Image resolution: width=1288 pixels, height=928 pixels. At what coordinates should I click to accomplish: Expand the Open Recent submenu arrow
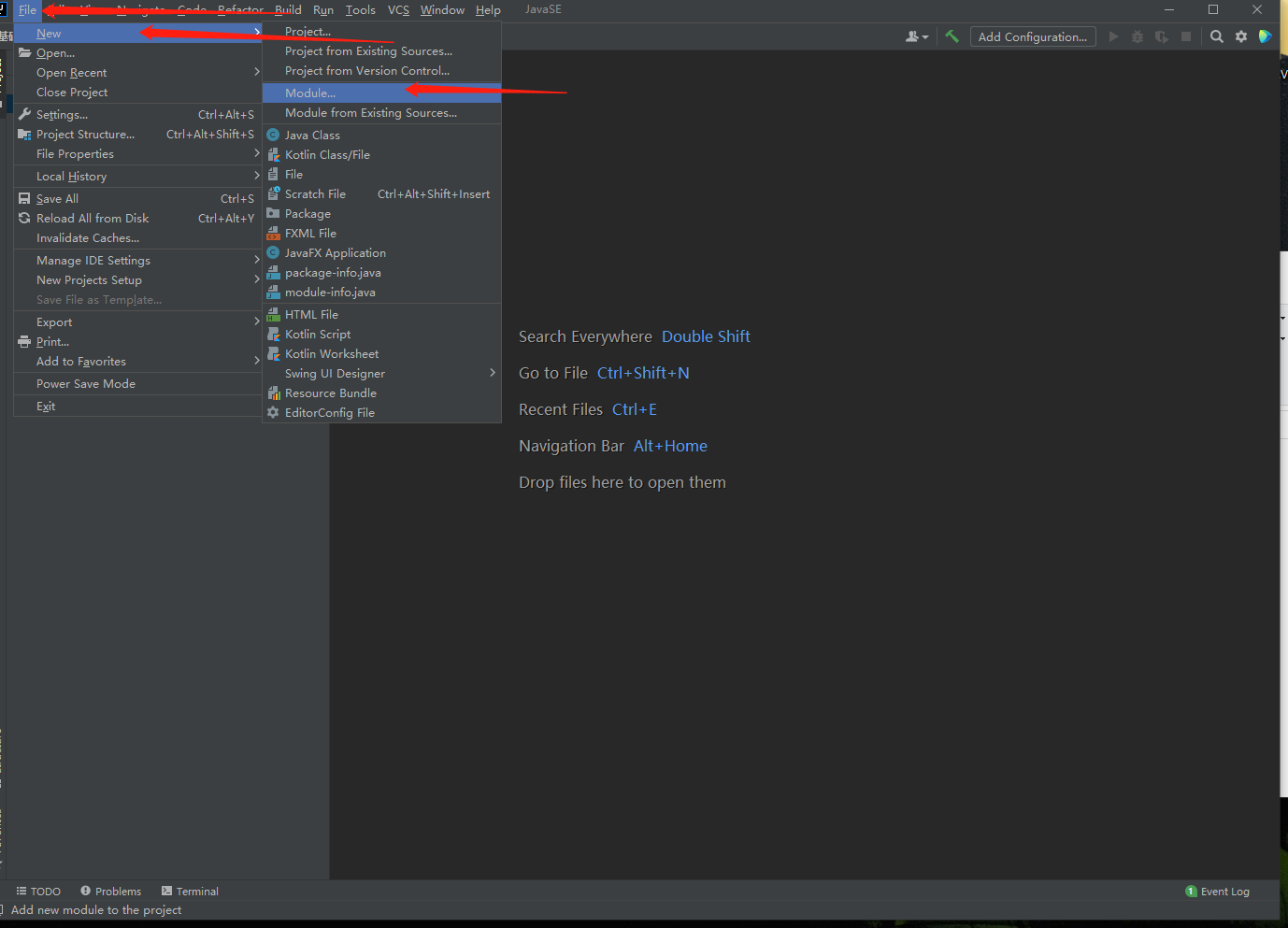tap(256, 72)
